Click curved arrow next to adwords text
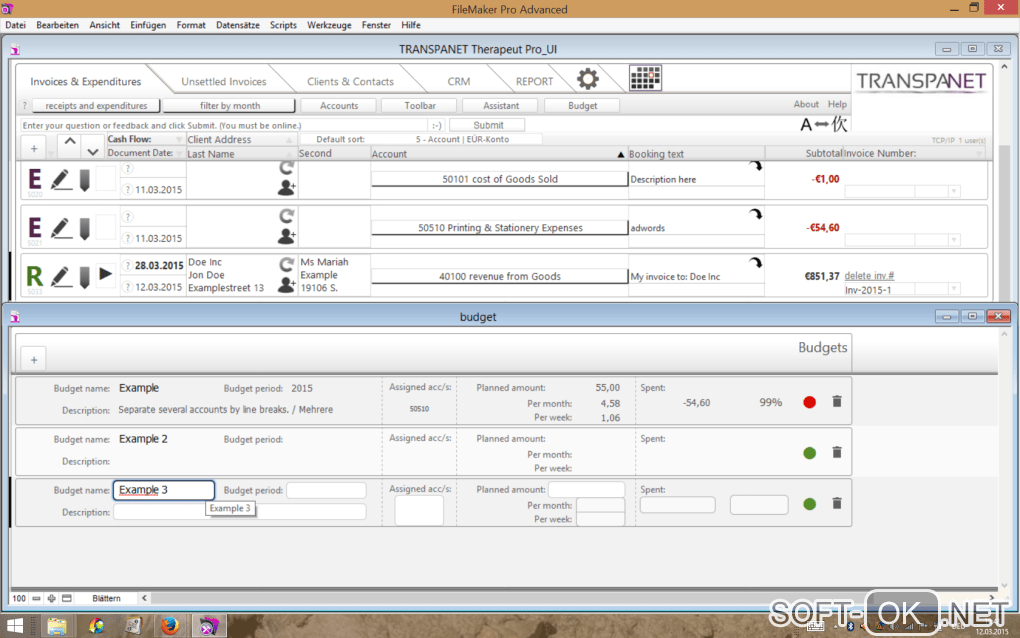1020x638 pixels. point(755,214)
